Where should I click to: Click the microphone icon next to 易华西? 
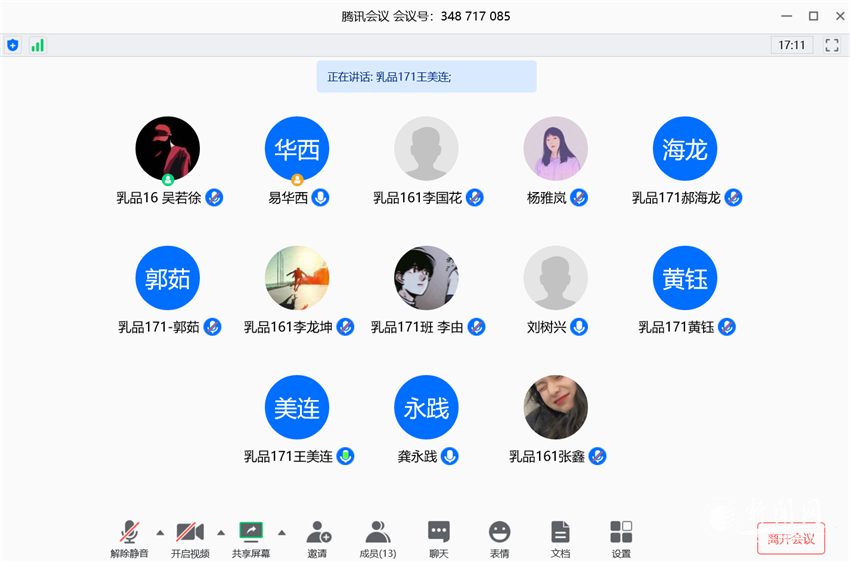tap(321, 198)
